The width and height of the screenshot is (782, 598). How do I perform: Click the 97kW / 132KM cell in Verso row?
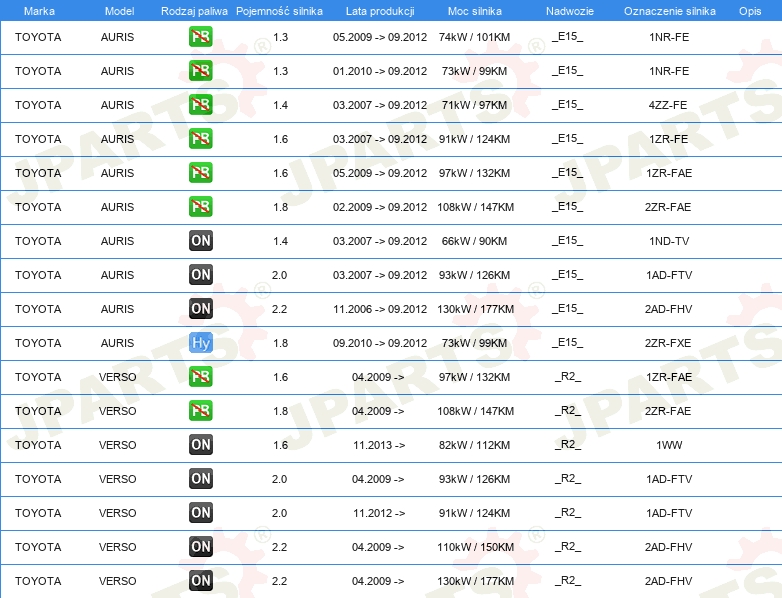point(474,377)
